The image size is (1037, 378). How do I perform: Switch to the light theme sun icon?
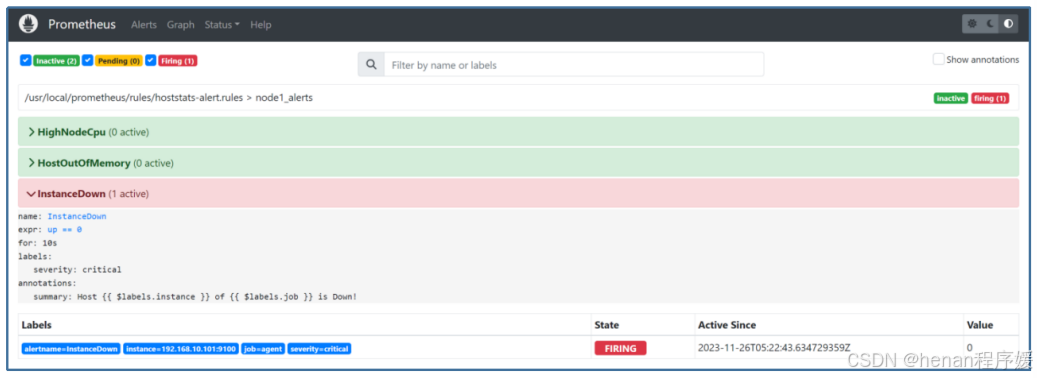point(972,24)
